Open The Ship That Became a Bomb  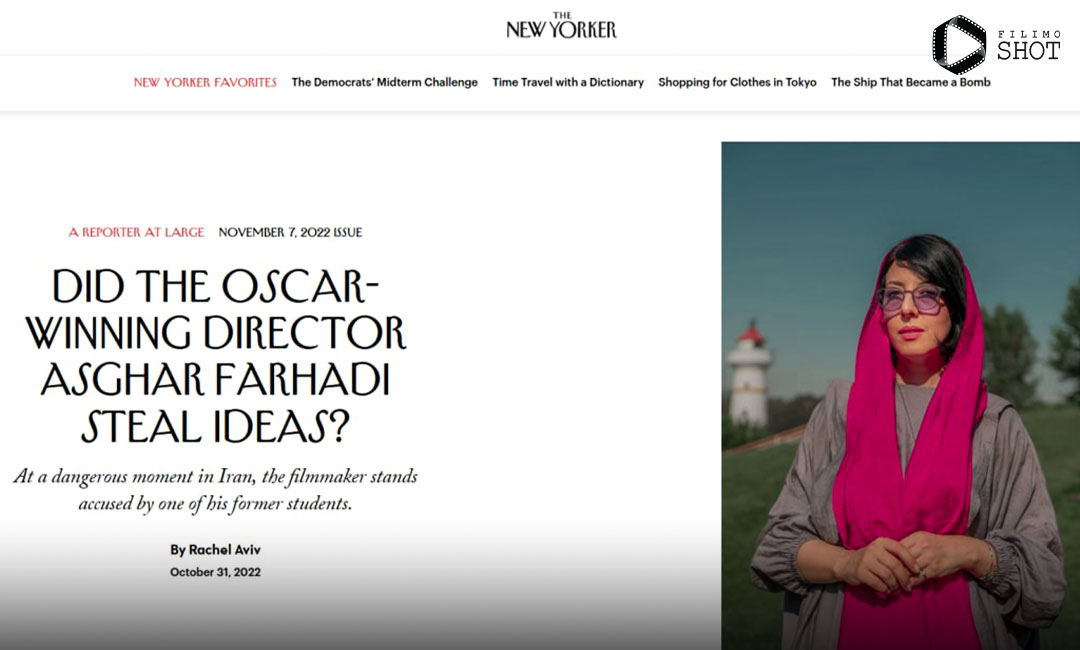pyautogui.click(x=911, y=82)
